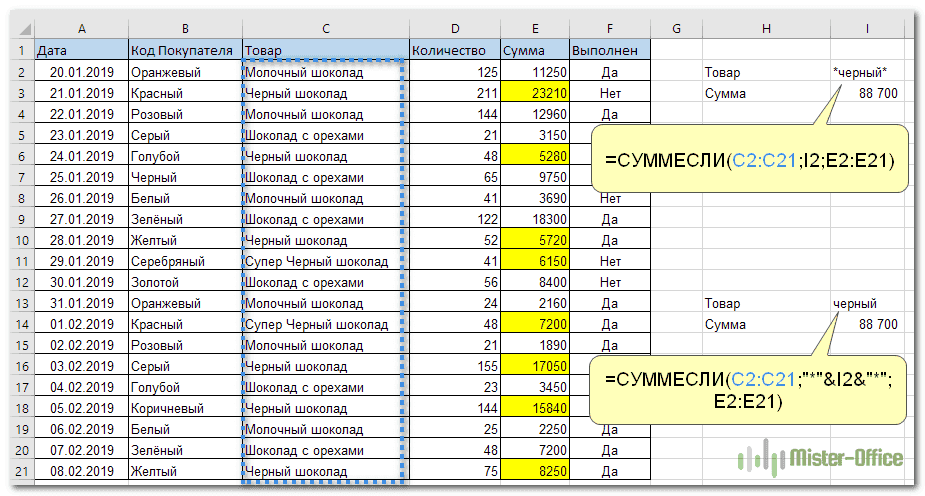
Task: Select column C header
Action: point(325,28)
